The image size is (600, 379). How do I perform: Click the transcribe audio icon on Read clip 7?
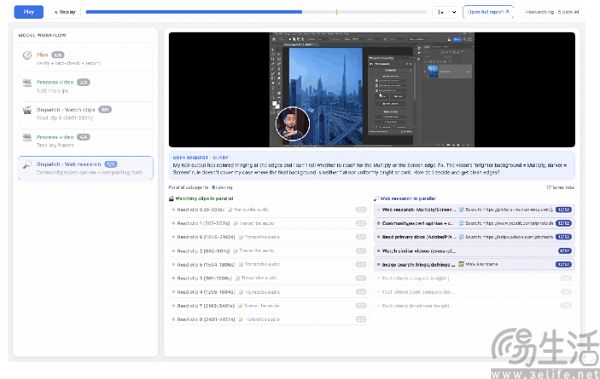tap(240, 306)
